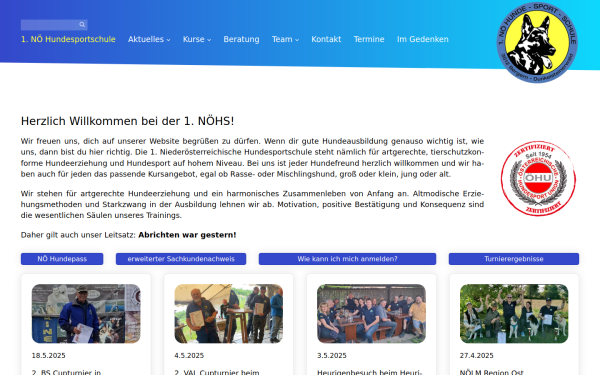Open the 1. NÖ Hundesportschule home link
The height and width of the screenshot is (375, 600).
click(68, 39)
